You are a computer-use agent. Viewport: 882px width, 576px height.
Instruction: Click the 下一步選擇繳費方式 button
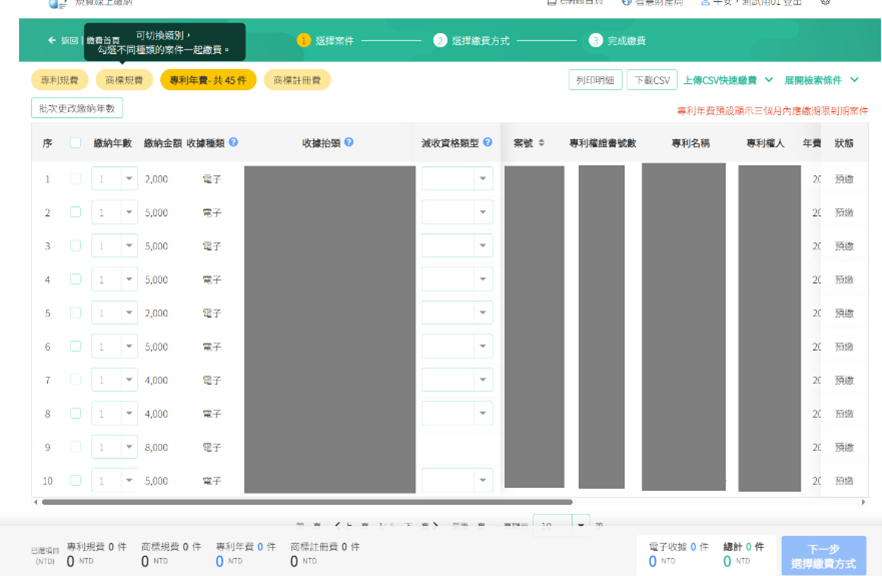click(822, 555)
